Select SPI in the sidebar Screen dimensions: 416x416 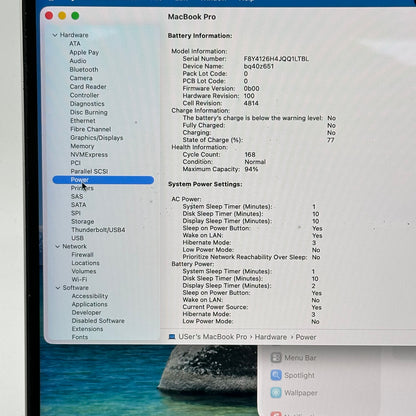76,213
